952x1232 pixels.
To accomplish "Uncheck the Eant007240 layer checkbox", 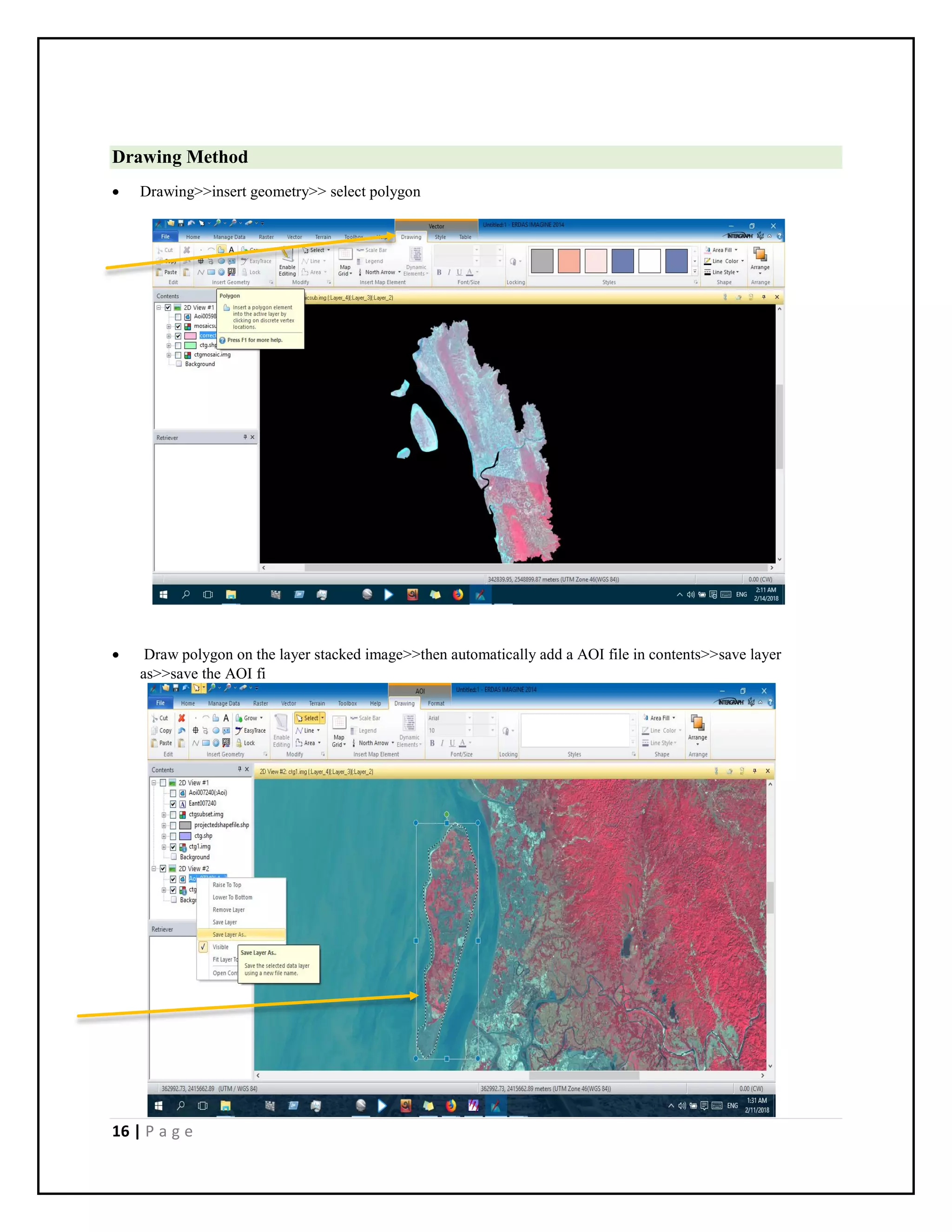I will [173, 804].
